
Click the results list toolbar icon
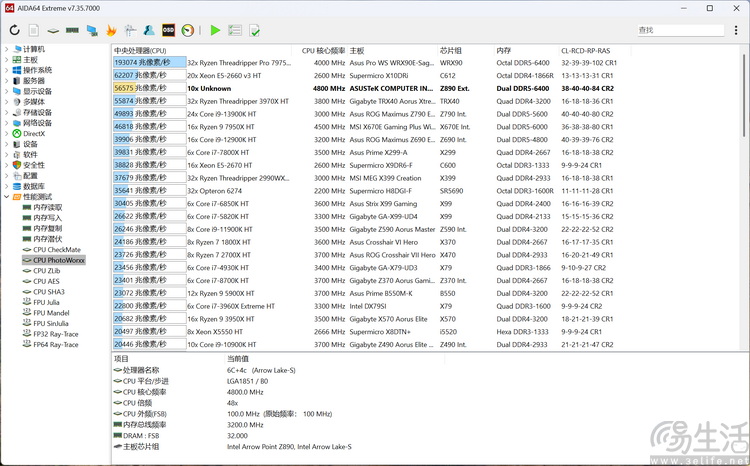click(x=235, y=30)
